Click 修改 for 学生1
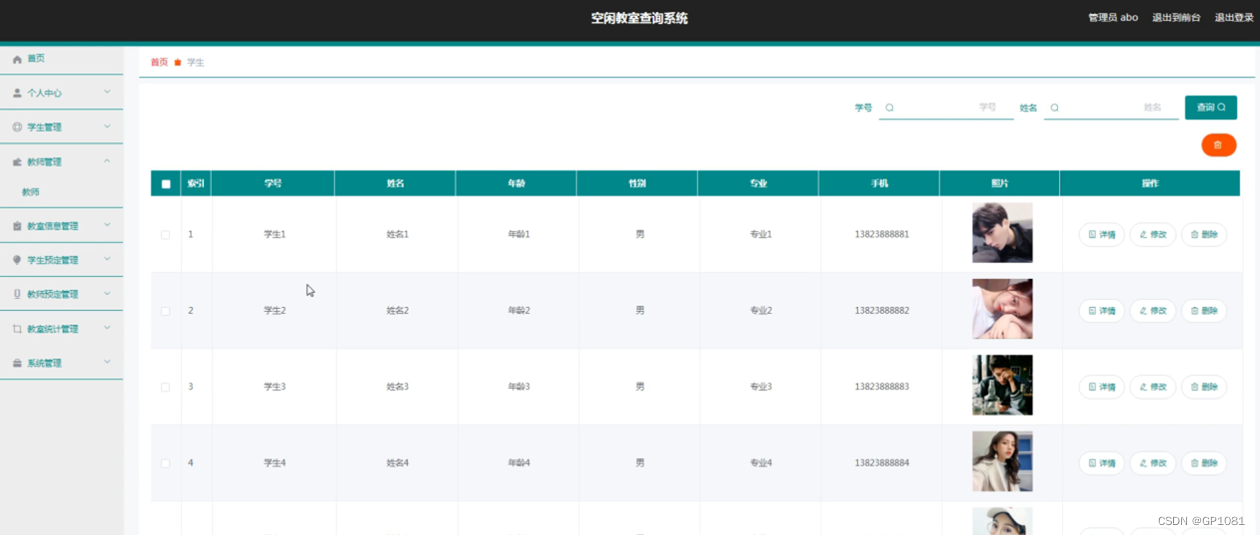Image resolution: width=1260 pixels, height=535 pixels. tap(1153, 235)
